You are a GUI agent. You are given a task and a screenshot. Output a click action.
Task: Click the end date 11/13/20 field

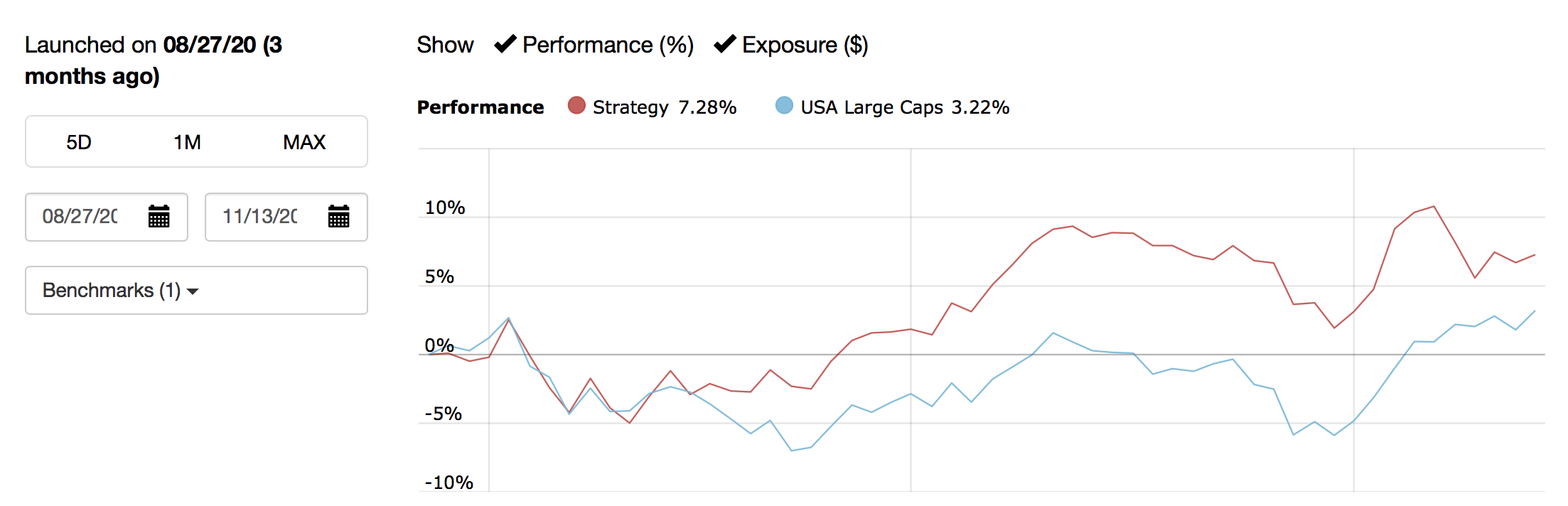(259, 216)
